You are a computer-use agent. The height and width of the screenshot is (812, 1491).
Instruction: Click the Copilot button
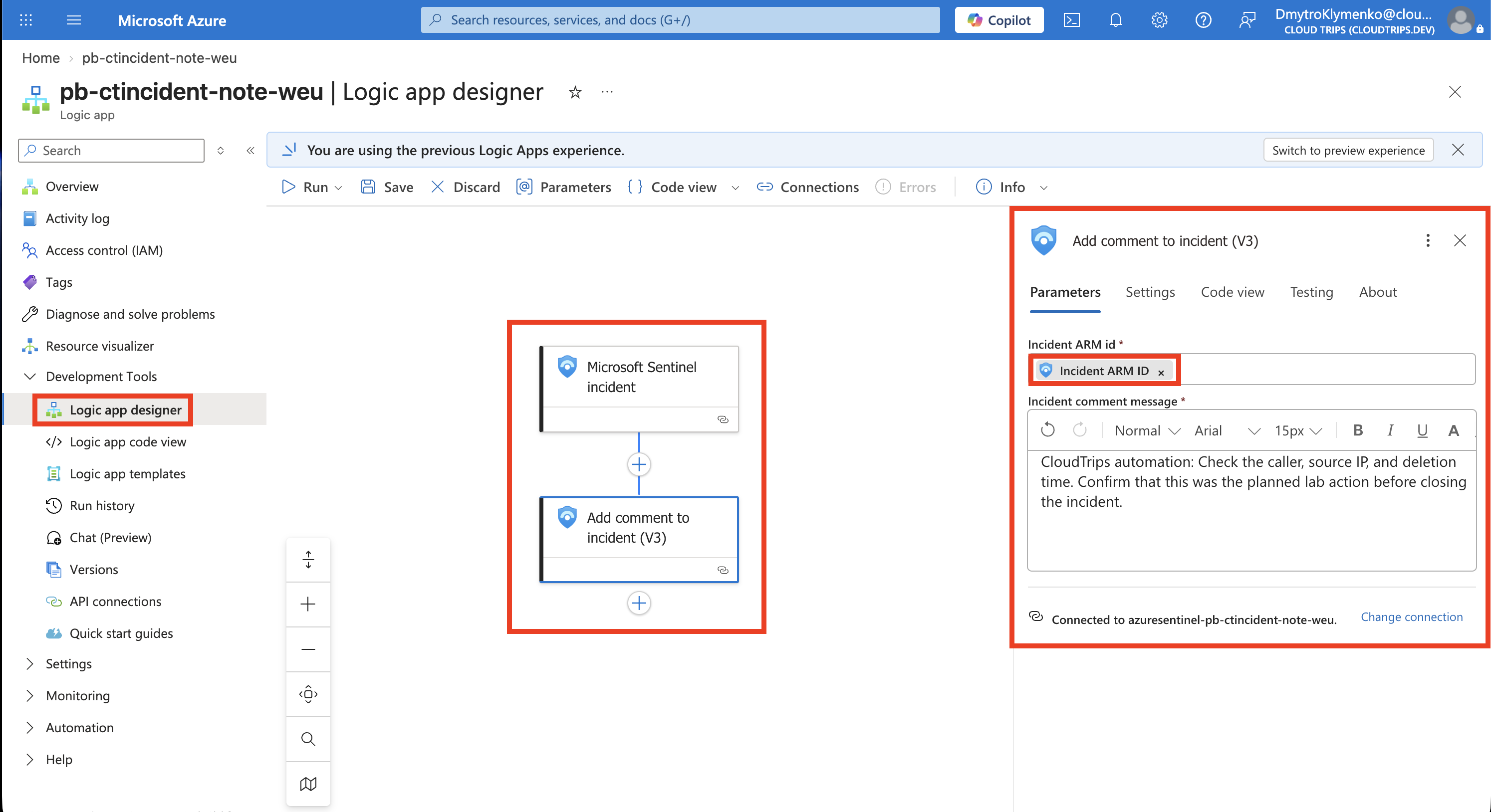coord(999,20)
